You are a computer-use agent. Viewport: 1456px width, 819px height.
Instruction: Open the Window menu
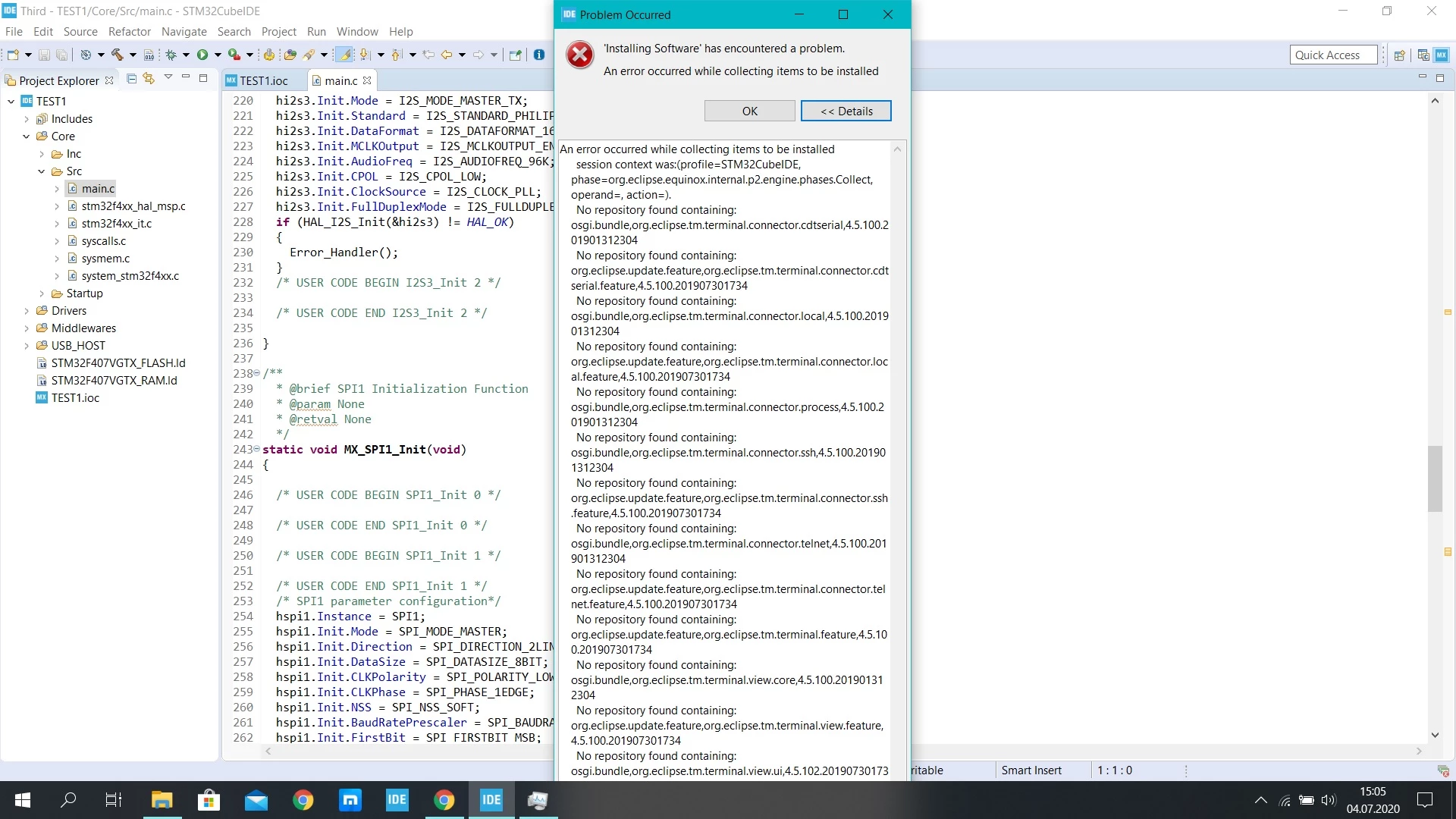tap(357, 31)
